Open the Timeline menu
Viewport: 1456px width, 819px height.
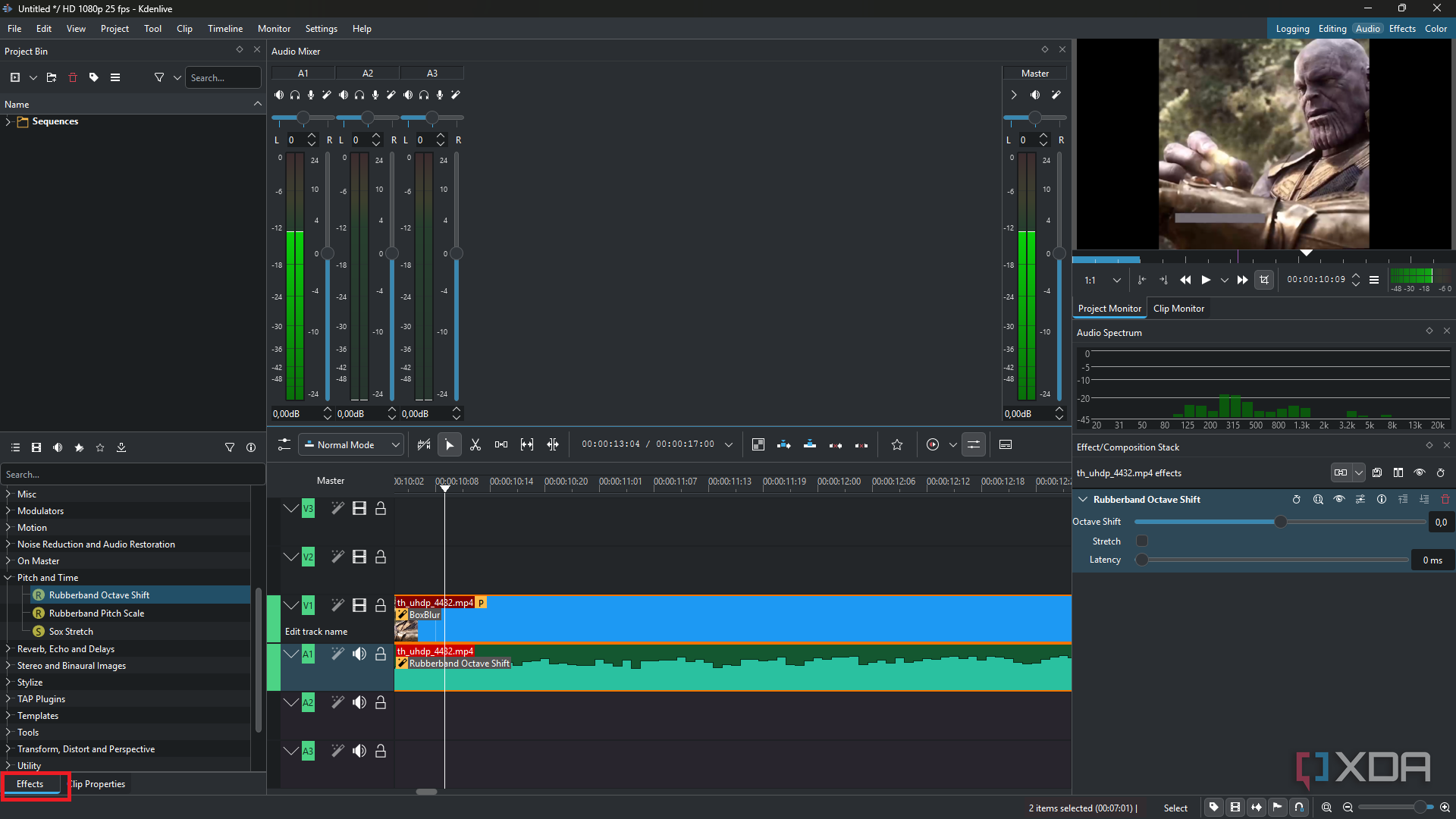[225, 29]
